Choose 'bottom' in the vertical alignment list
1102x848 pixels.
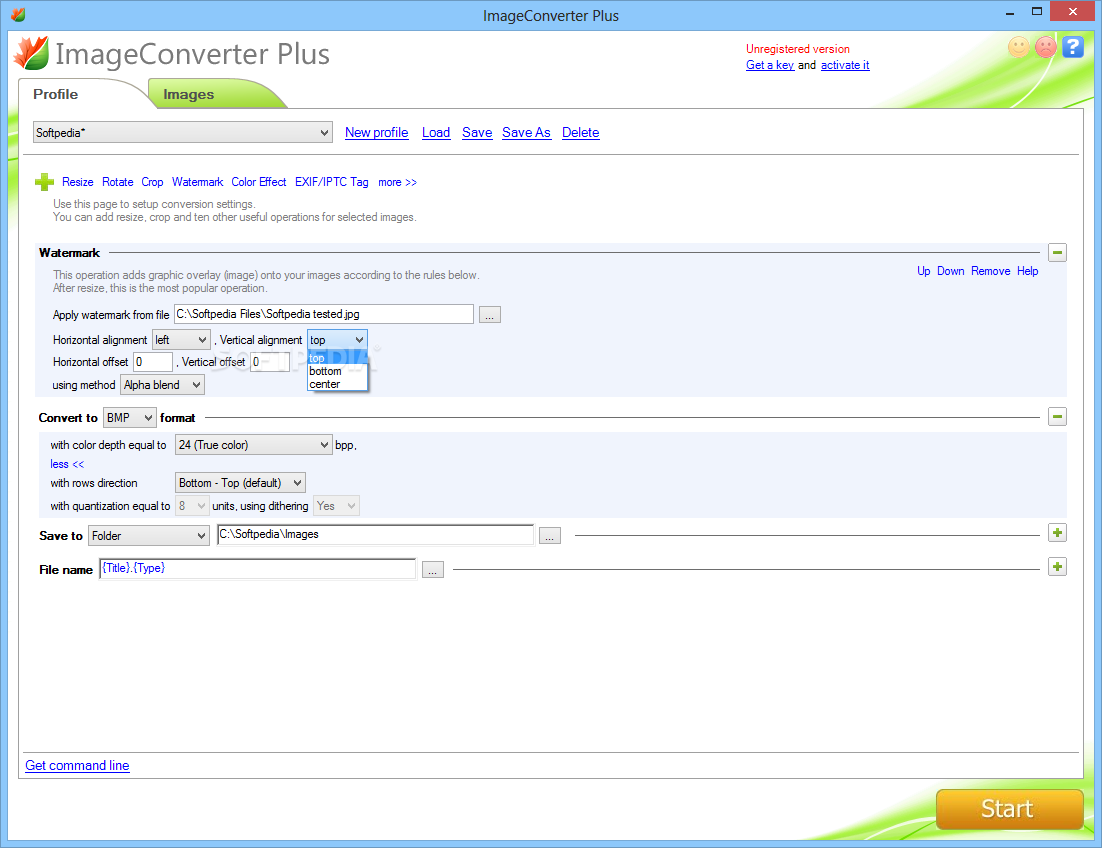tap(337, 371)
